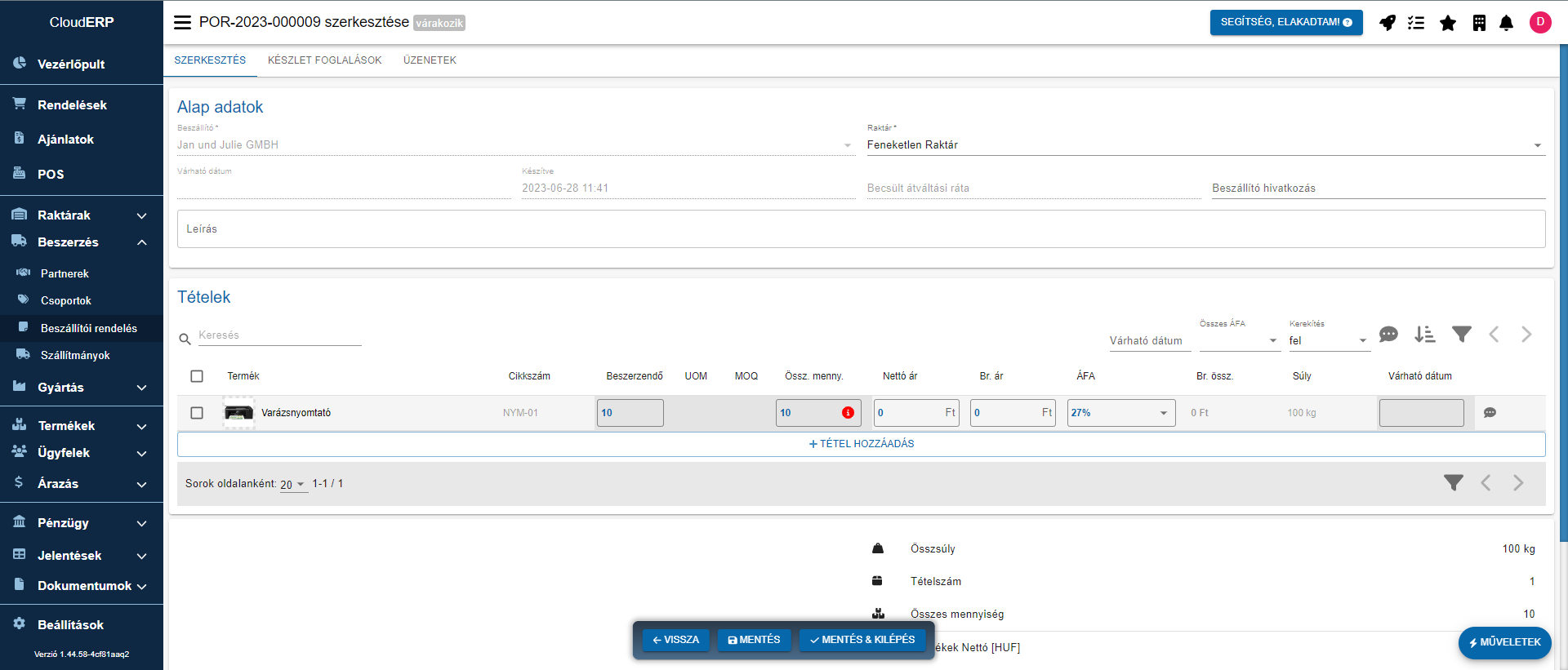
Task: Click the filter funnel icon above table
Action: [x=1461, y=335]
